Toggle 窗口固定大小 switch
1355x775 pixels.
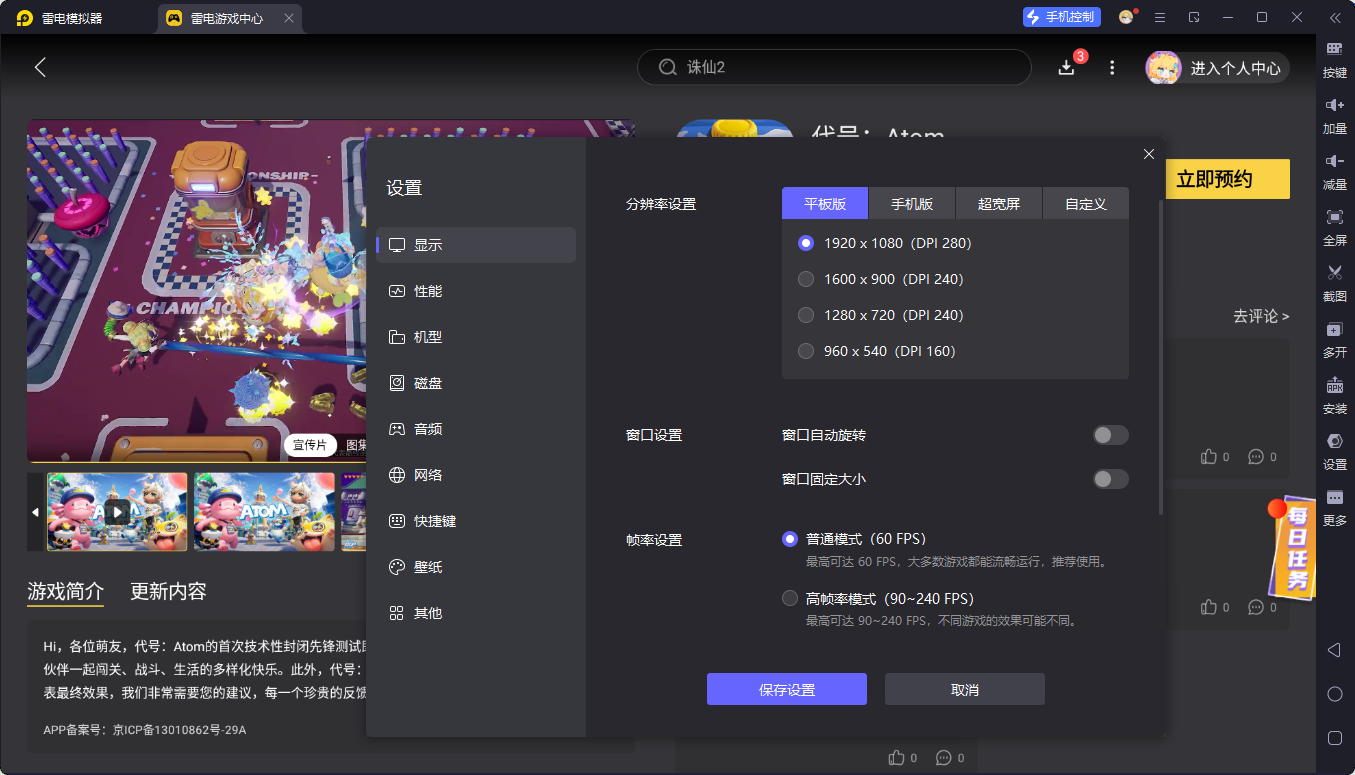pyautogui.click(x=1110, y=479)
